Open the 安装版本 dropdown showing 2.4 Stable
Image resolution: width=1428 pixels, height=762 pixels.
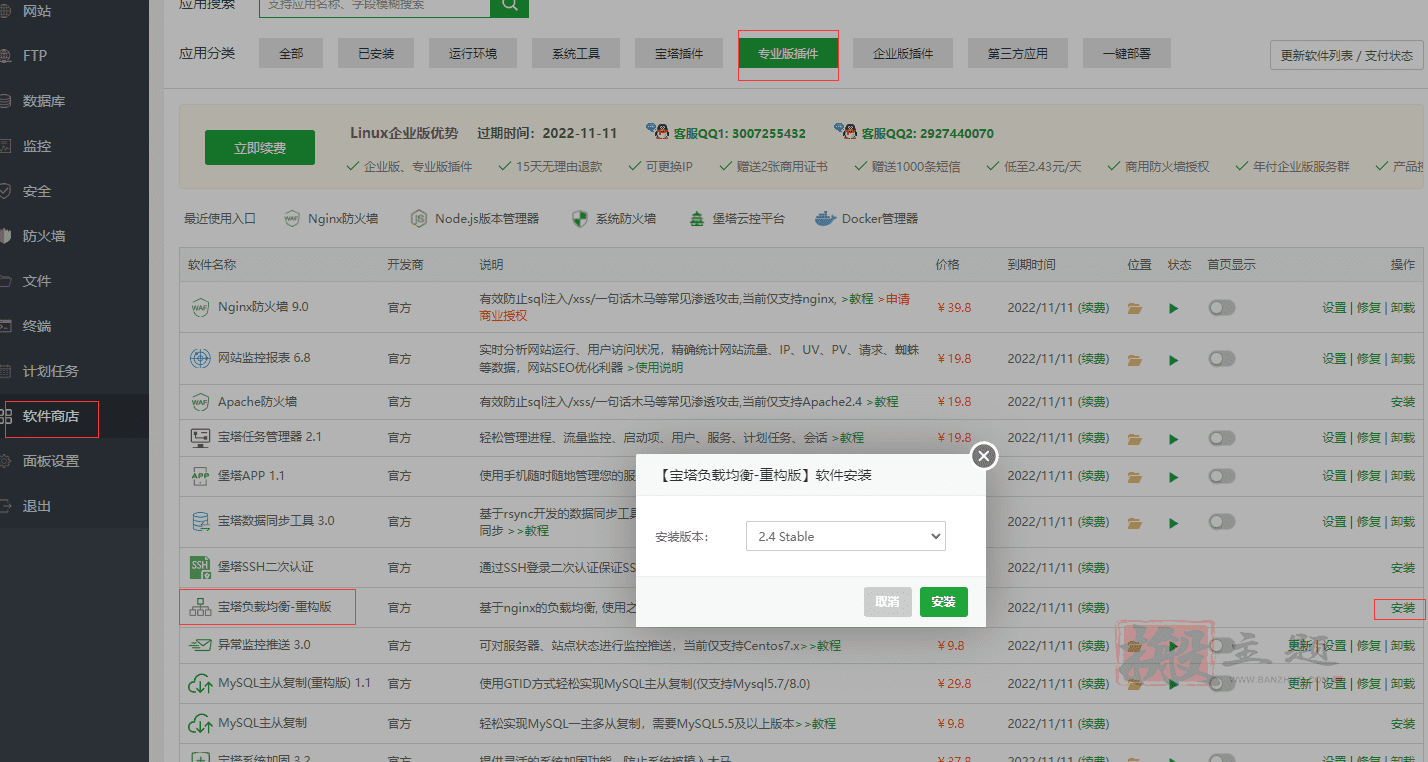coord(846,536)
